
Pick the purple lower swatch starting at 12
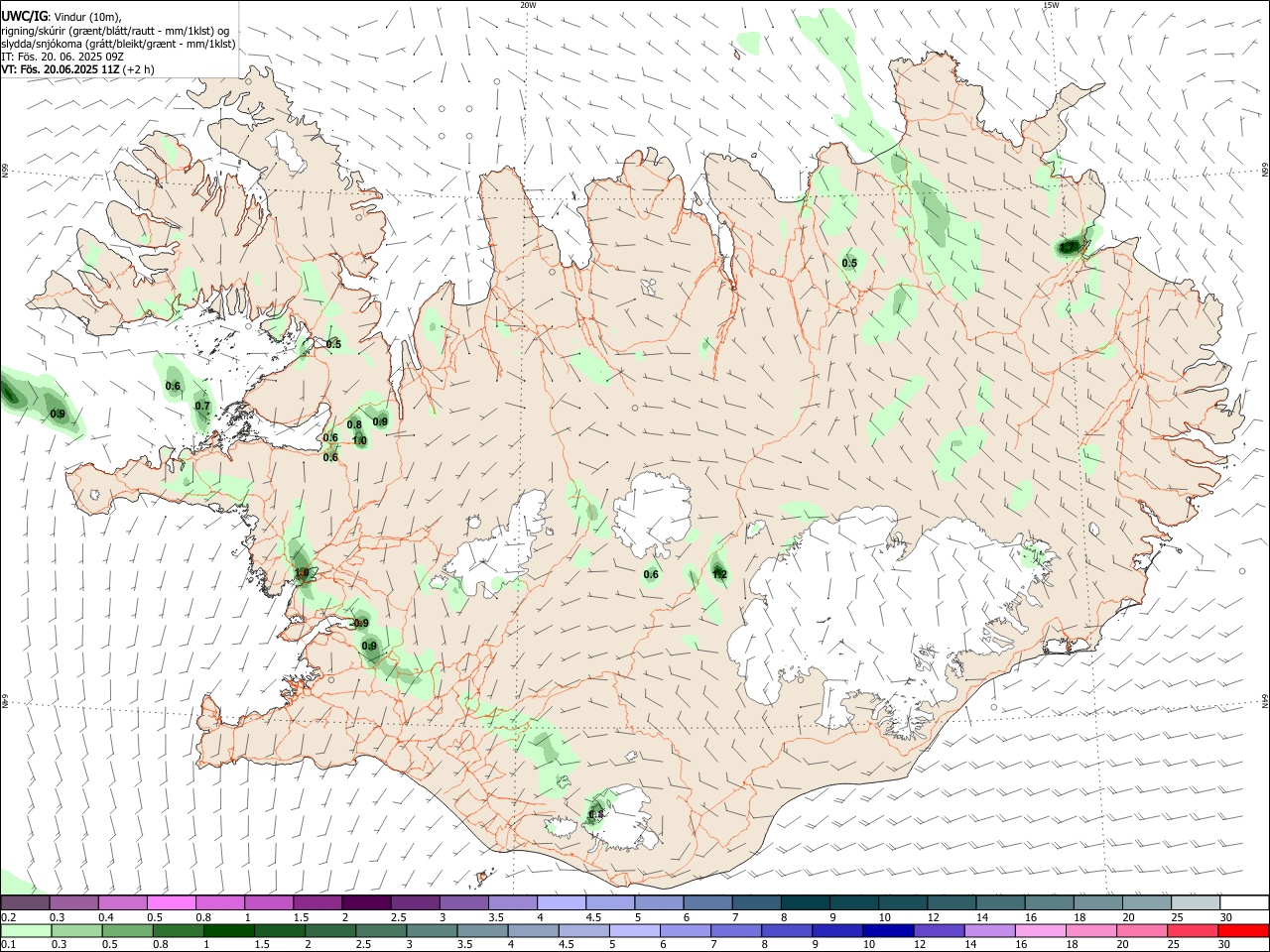point(938,931)
